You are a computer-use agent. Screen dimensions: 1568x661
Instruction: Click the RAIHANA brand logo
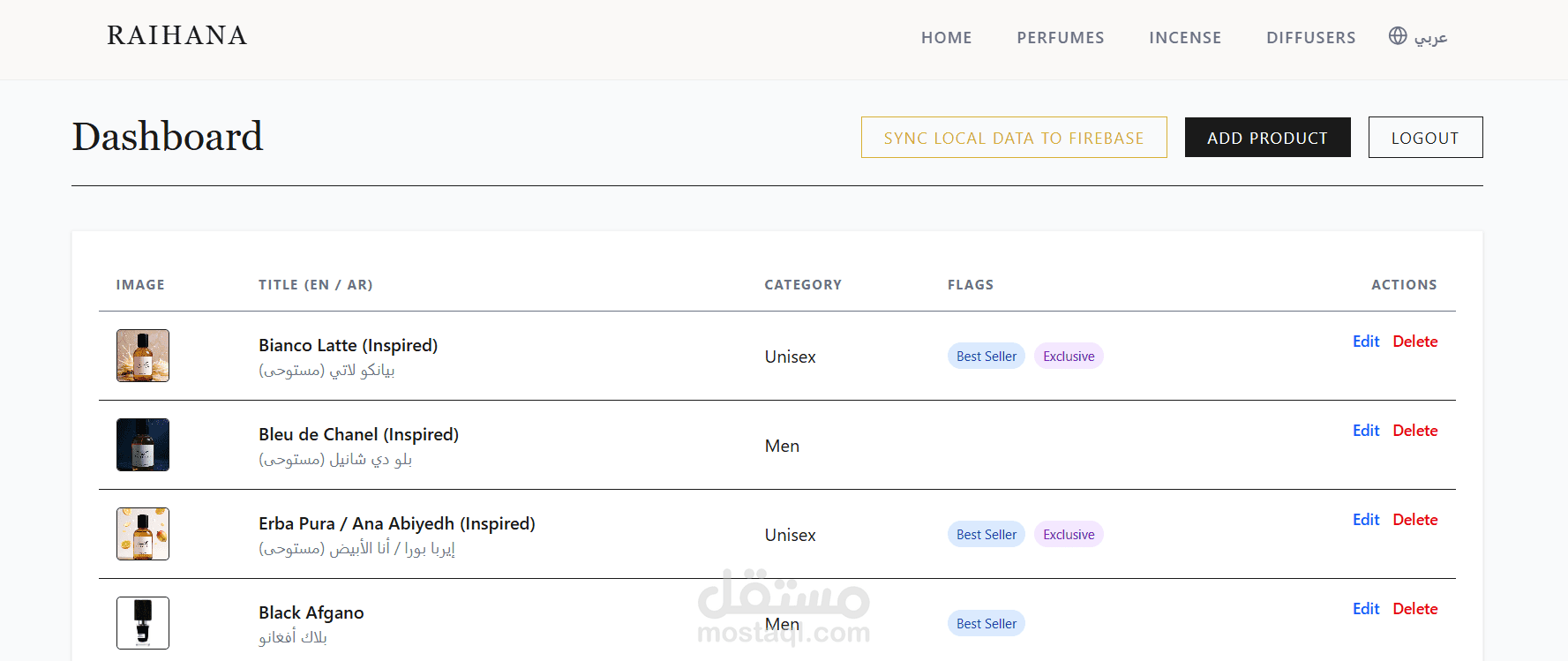click(177, 35)
